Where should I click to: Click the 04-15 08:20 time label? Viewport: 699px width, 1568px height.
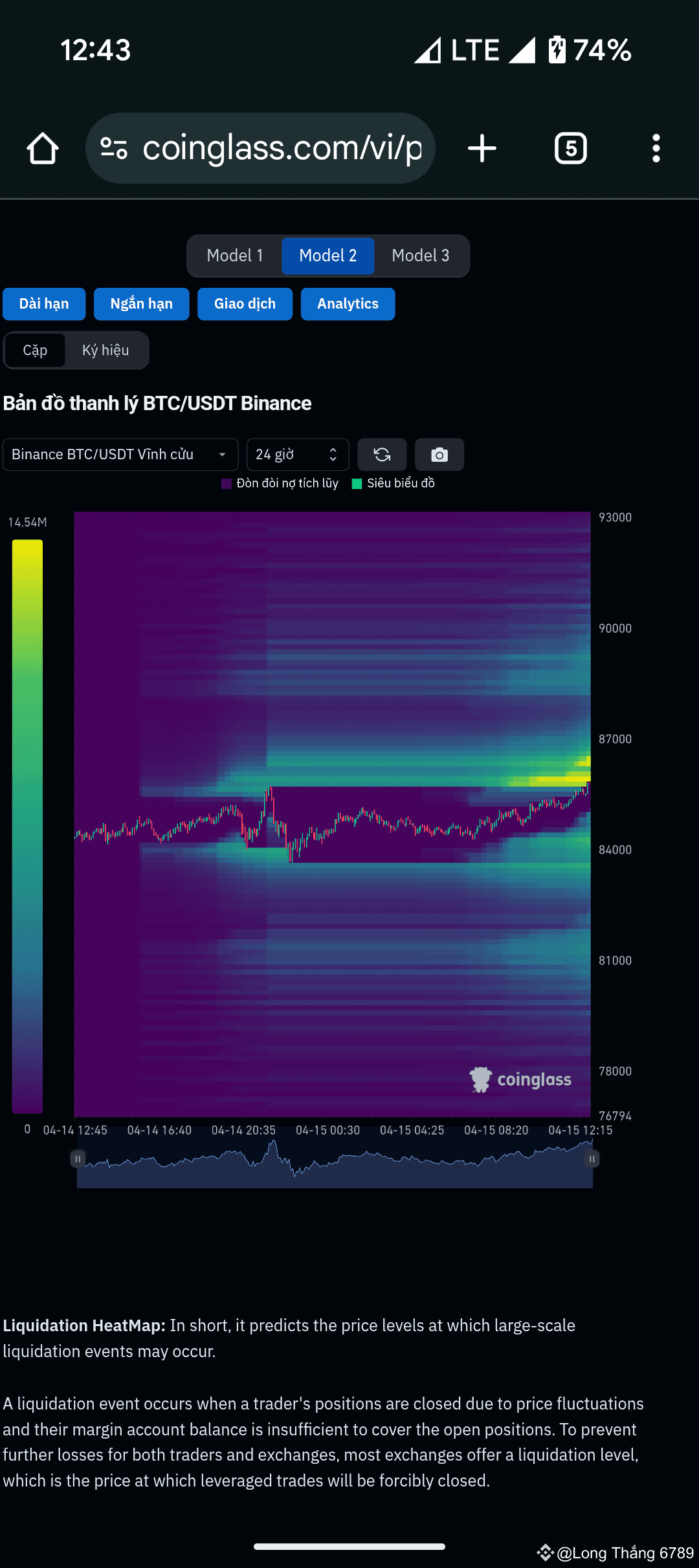[496, 1130]
